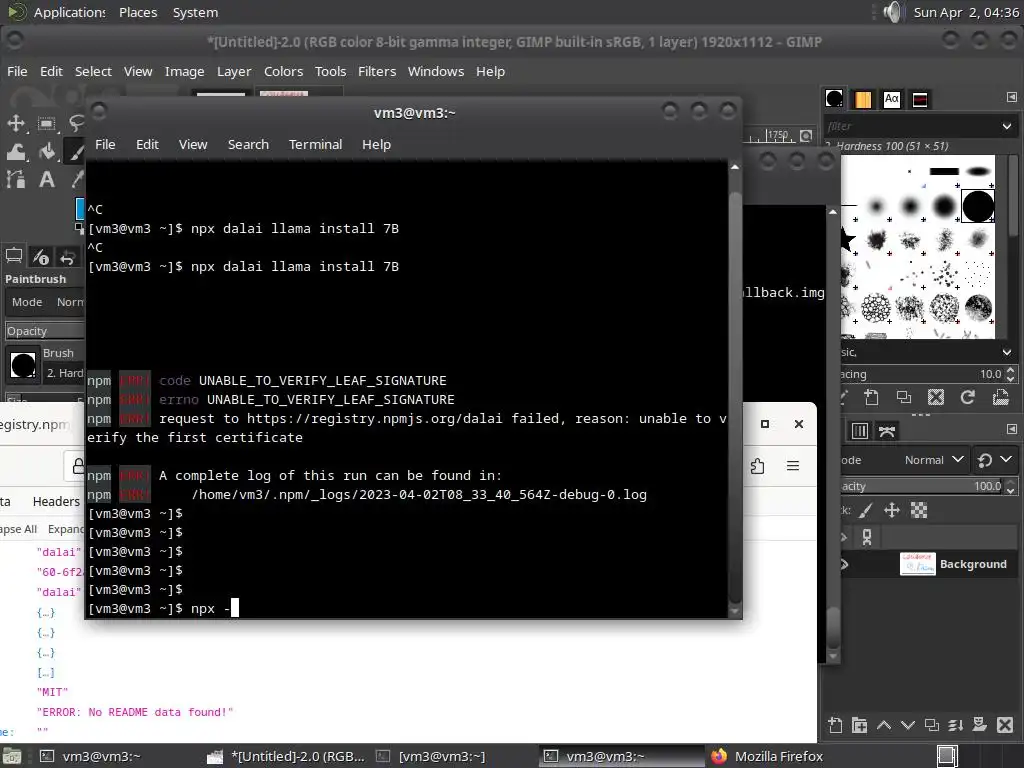Open the terminal's Edit menu
The image size is (1024, 768).
pos(147,144)
